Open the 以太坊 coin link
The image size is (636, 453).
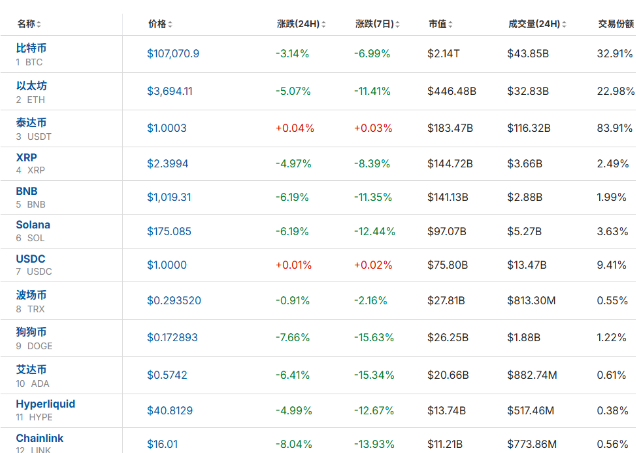(x=31, y=86)
